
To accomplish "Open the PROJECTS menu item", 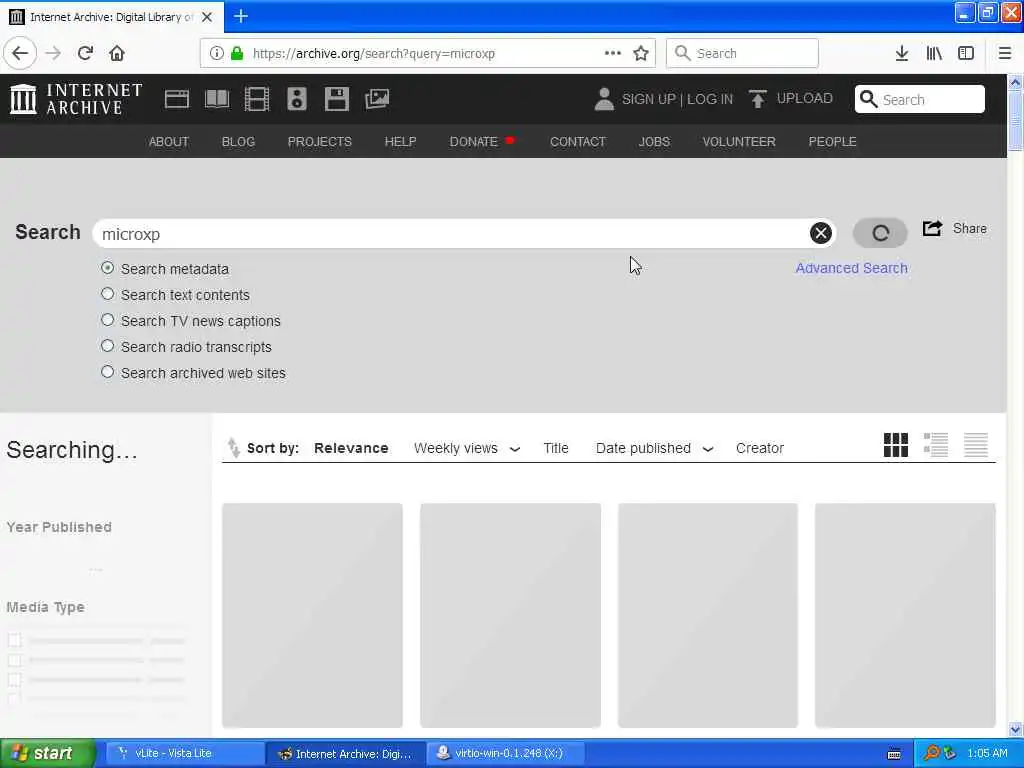I will click(319, 142).
